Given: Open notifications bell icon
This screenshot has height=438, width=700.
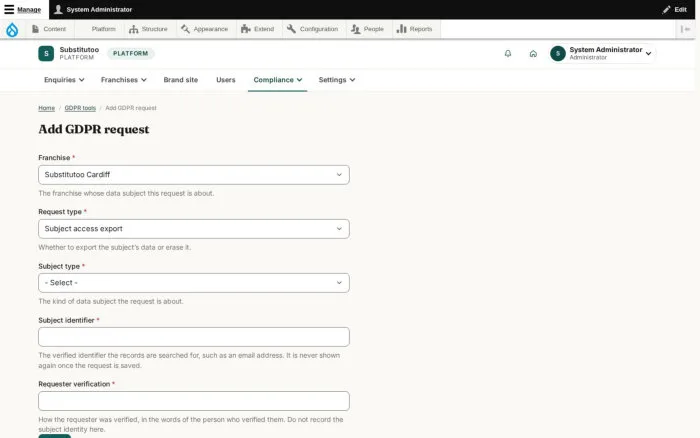Looking at the screenshot, I should point(508,54).
